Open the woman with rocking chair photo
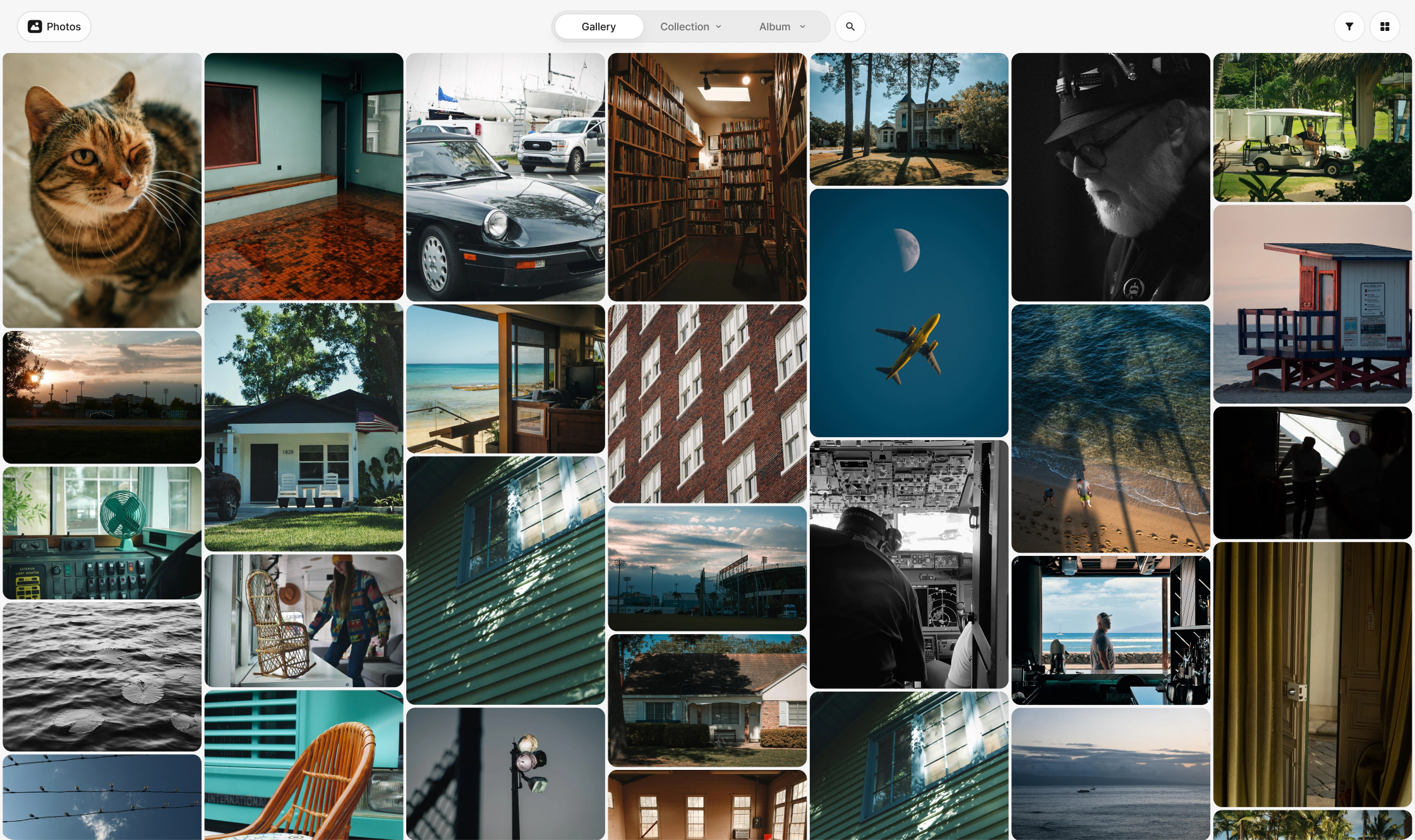 (x=304, y=621)
